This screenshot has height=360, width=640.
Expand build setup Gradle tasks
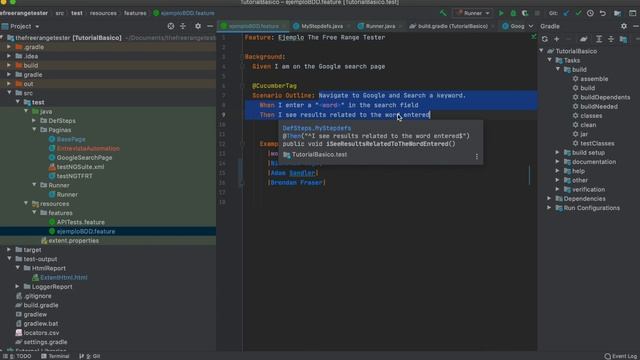pyautogui.click(x=558, y=153)
